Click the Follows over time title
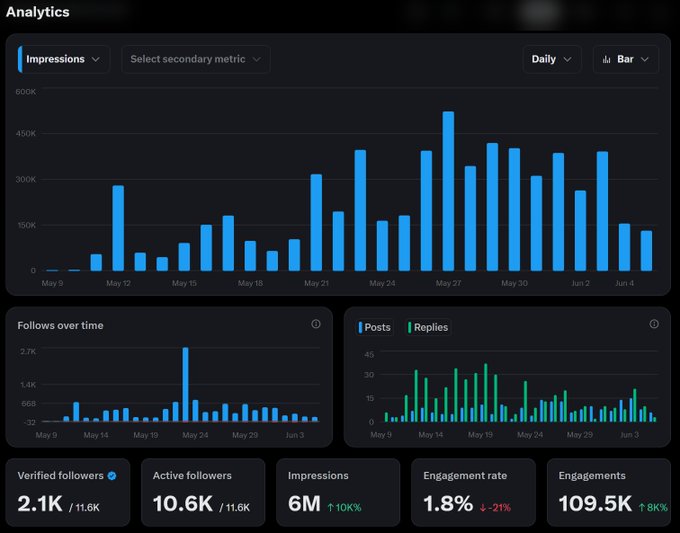Viewport: 680px width, 533px height. point(60,325)
